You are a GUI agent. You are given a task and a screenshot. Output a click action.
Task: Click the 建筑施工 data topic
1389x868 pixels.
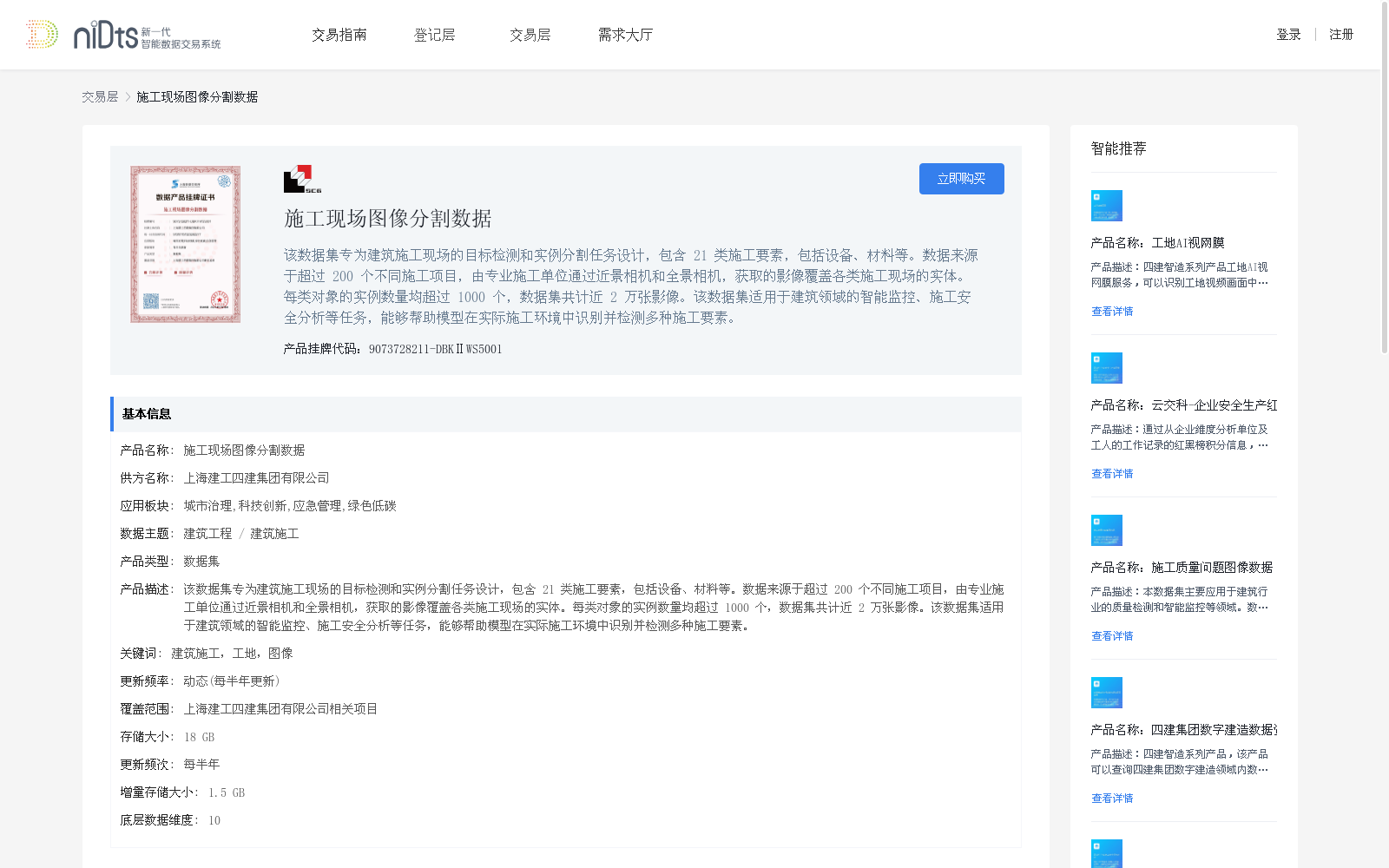[x=274, y=534]
